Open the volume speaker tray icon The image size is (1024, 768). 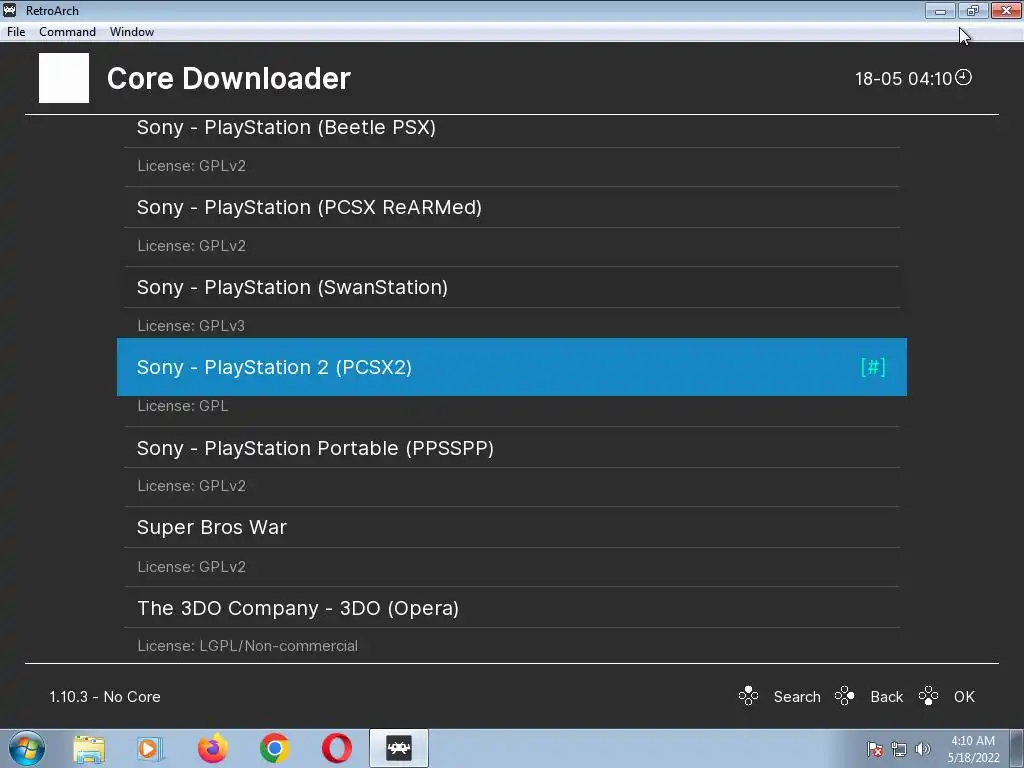pyautogui.click(x=922, y=749)
